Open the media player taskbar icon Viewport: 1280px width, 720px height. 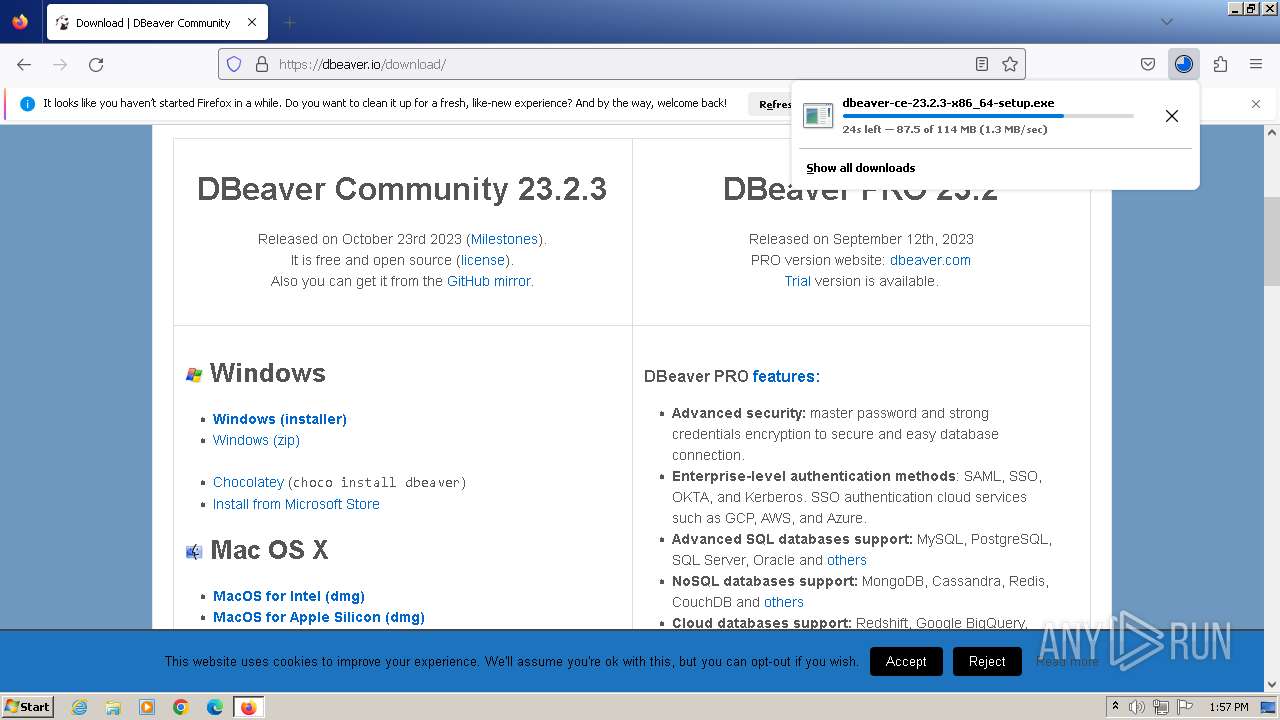[147, 707]
